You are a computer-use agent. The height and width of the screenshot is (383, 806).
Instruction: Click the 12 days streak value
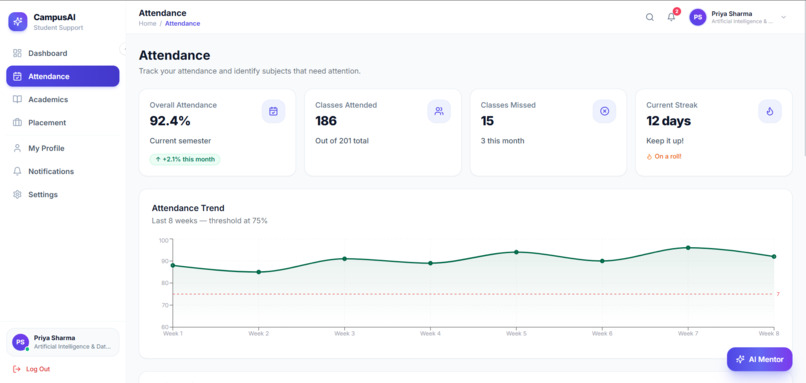click(668, 121)
